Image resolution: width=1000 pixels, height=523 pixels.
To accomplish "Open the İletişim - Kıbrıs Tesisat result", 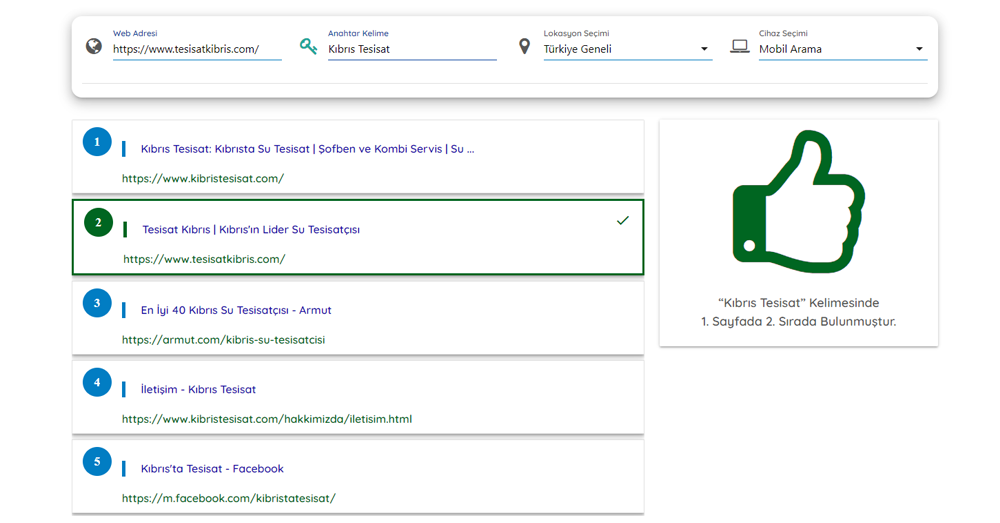I will click(198, 390).
